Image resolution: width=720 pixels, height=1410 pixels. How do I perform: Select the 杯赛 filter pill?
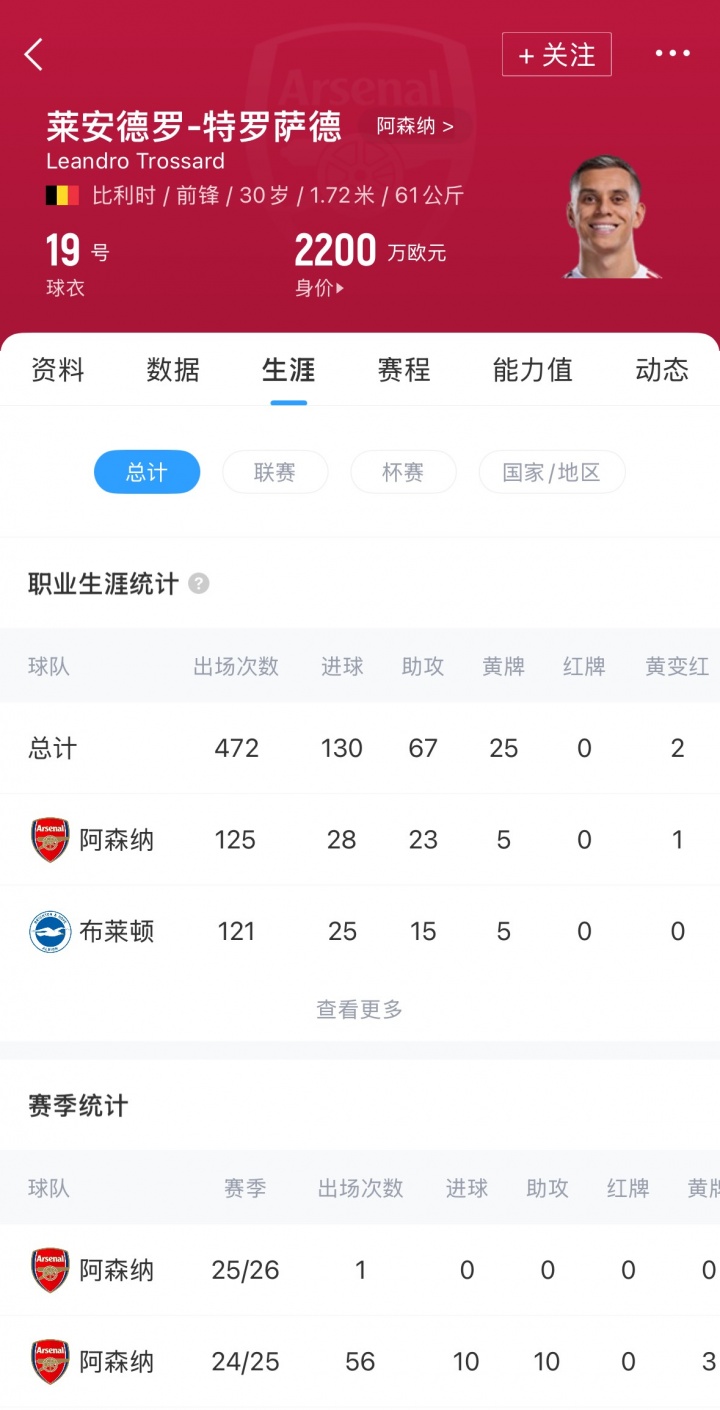point(403,473)
